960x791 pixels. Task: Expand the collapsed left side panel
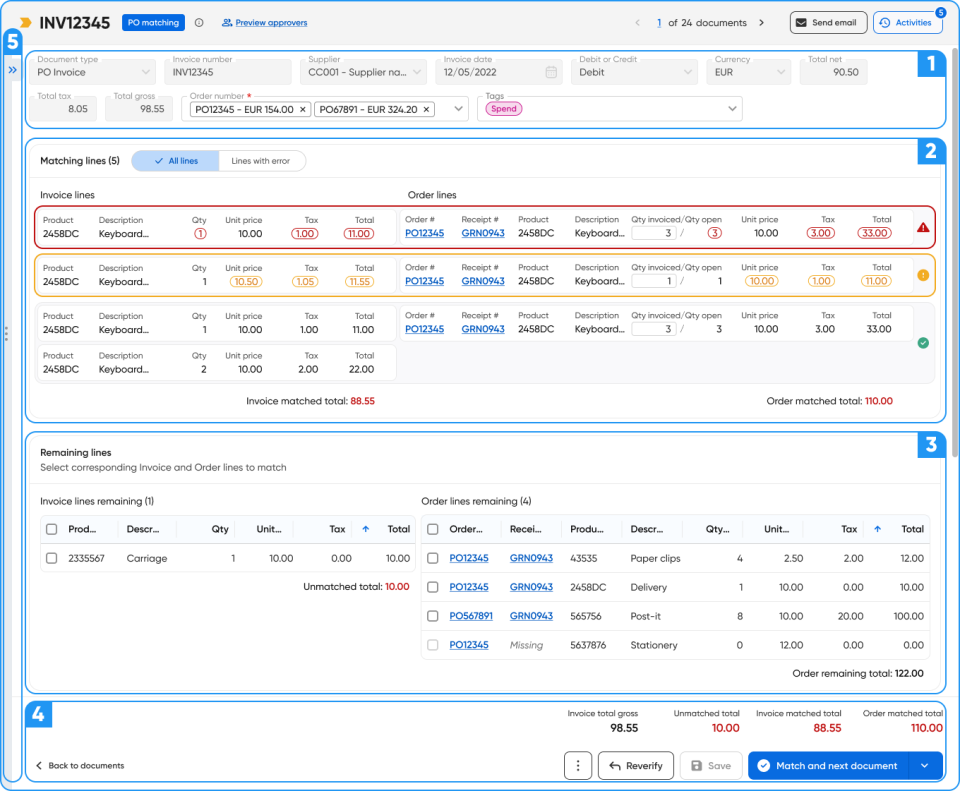(x=13, y=71)
